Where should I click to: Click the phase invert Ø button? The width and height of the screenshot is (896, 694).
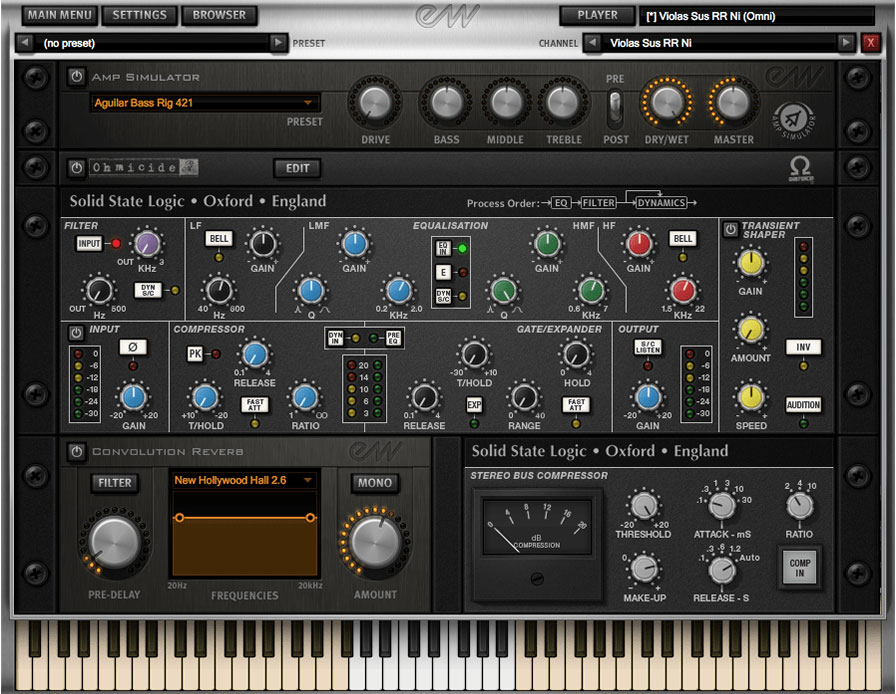[x=133, y=347]
